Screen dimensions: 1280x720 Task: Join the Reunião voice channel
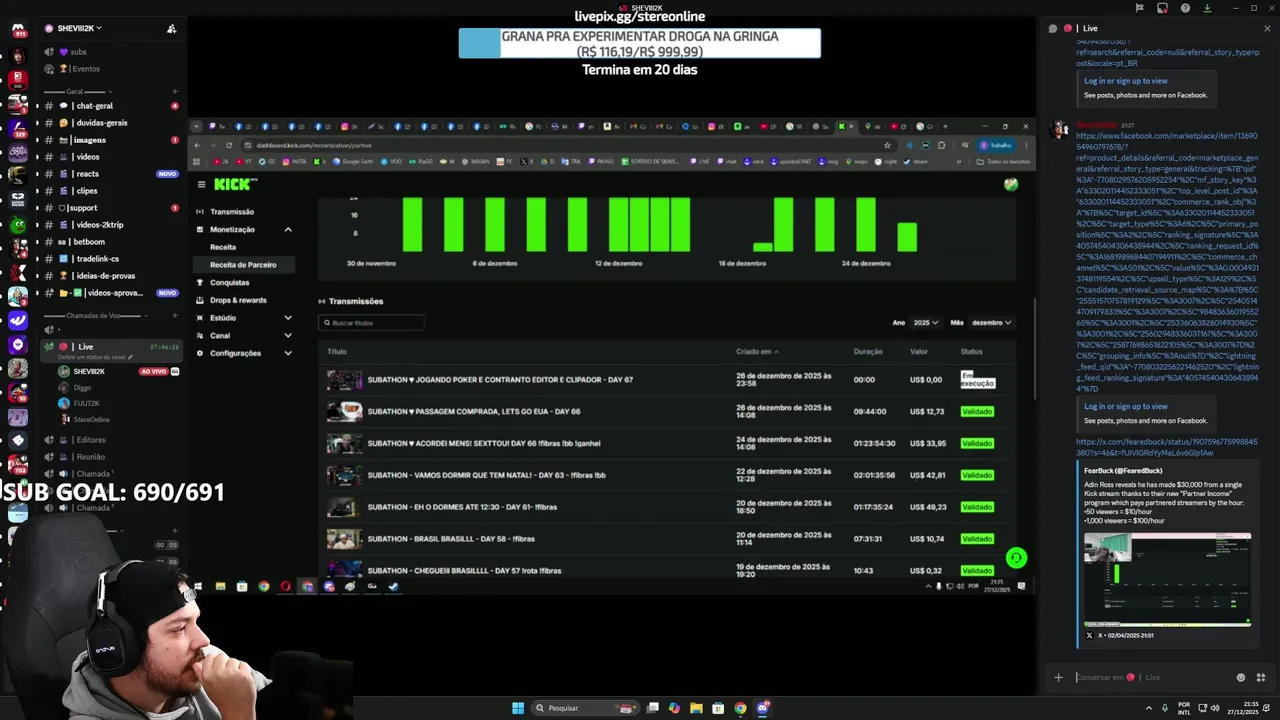point(110,457)
